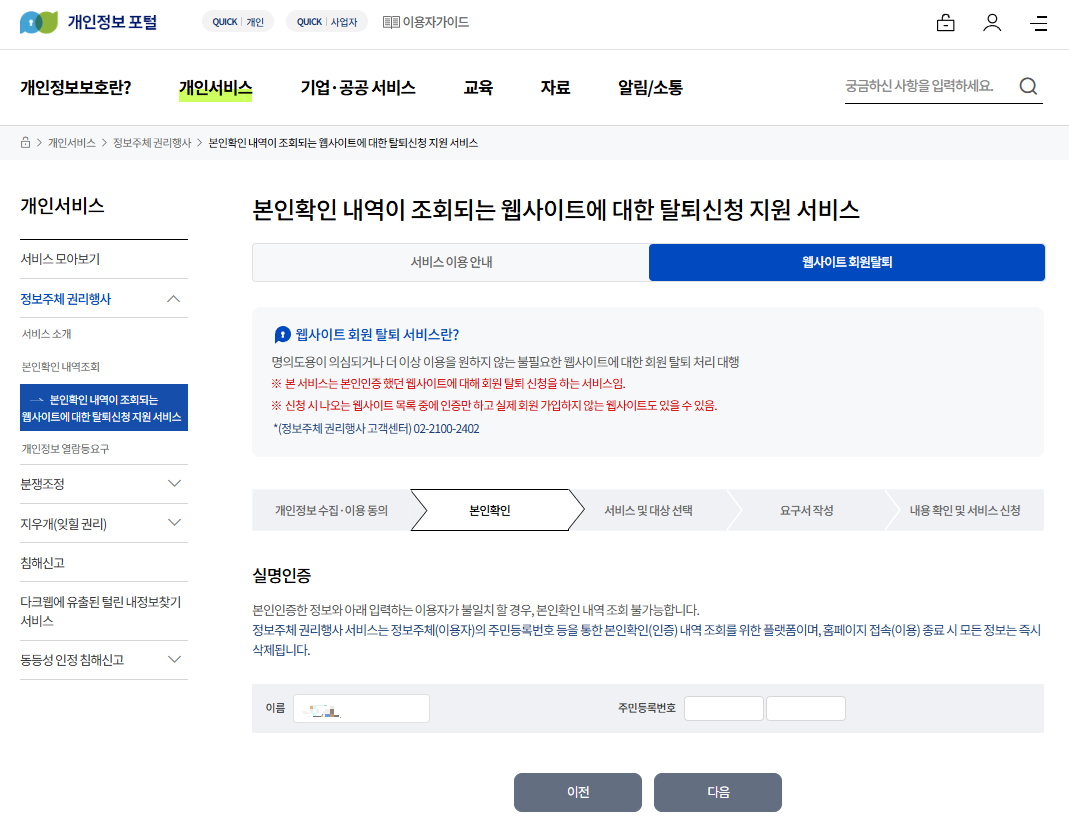Open the user login icon at top right
This screenshot has width=1069, height=823.
tap(992, 21)
